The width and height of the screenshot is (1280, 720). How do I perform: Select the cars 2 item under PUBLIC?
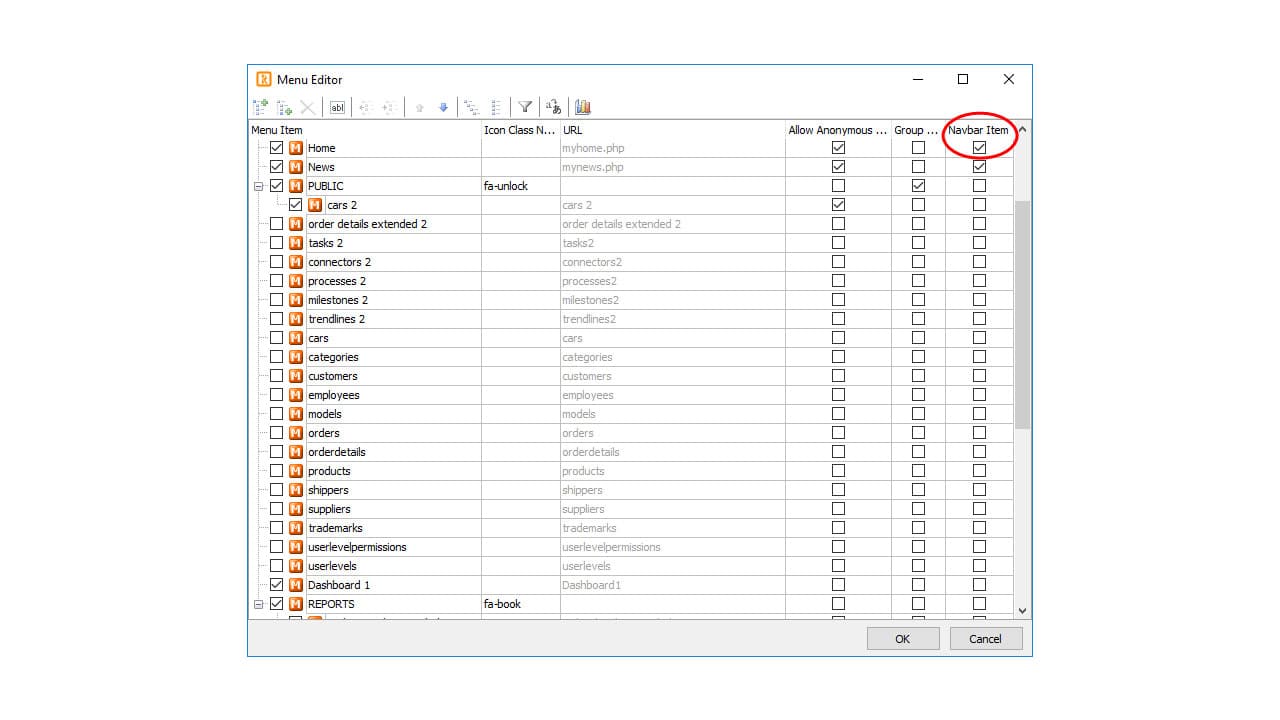(343, 204)
